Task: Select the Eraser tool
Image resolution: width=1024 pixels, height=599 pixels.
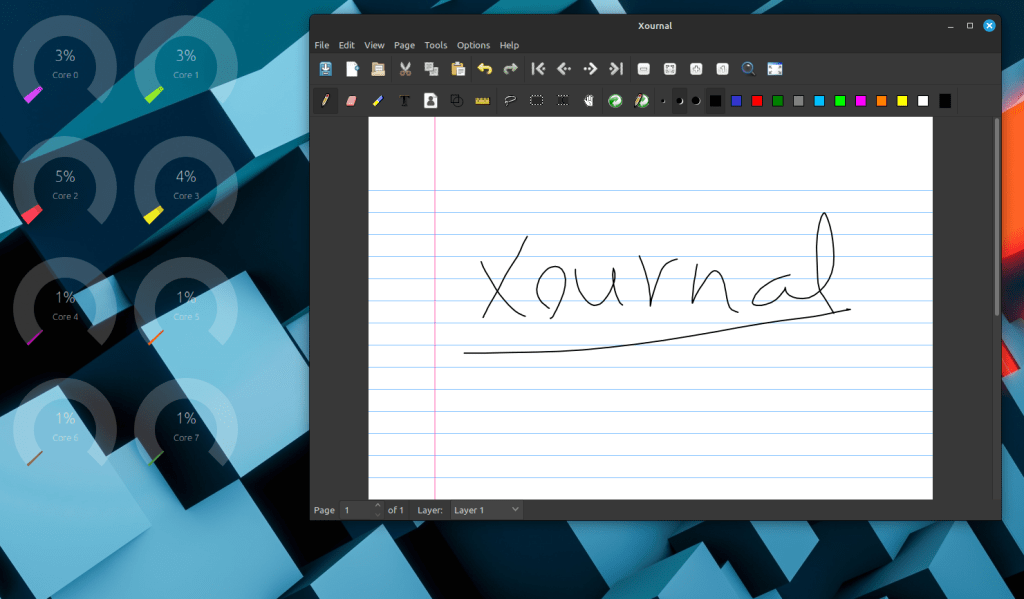Action: tap(351, 100)
